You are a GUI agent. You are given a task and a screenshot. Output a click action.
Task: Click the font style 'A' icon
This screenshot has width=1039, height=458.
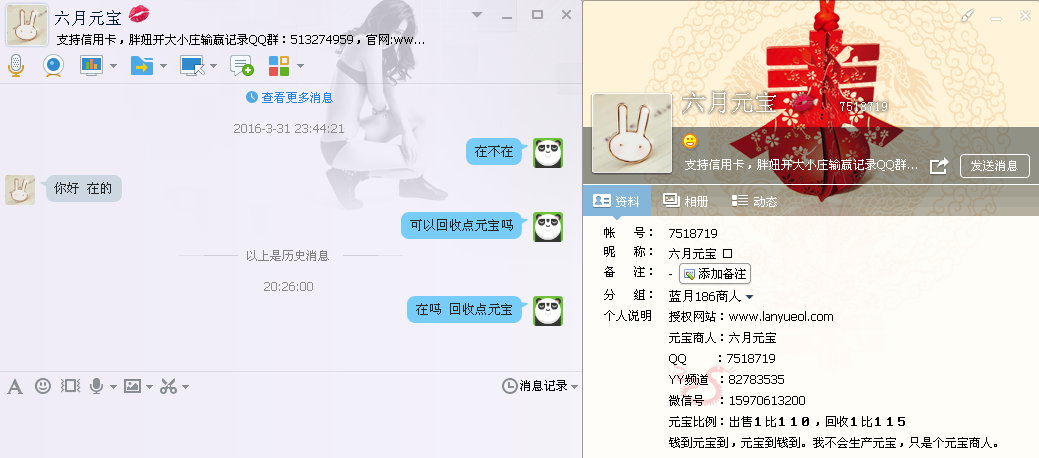[x=15, y=386]
